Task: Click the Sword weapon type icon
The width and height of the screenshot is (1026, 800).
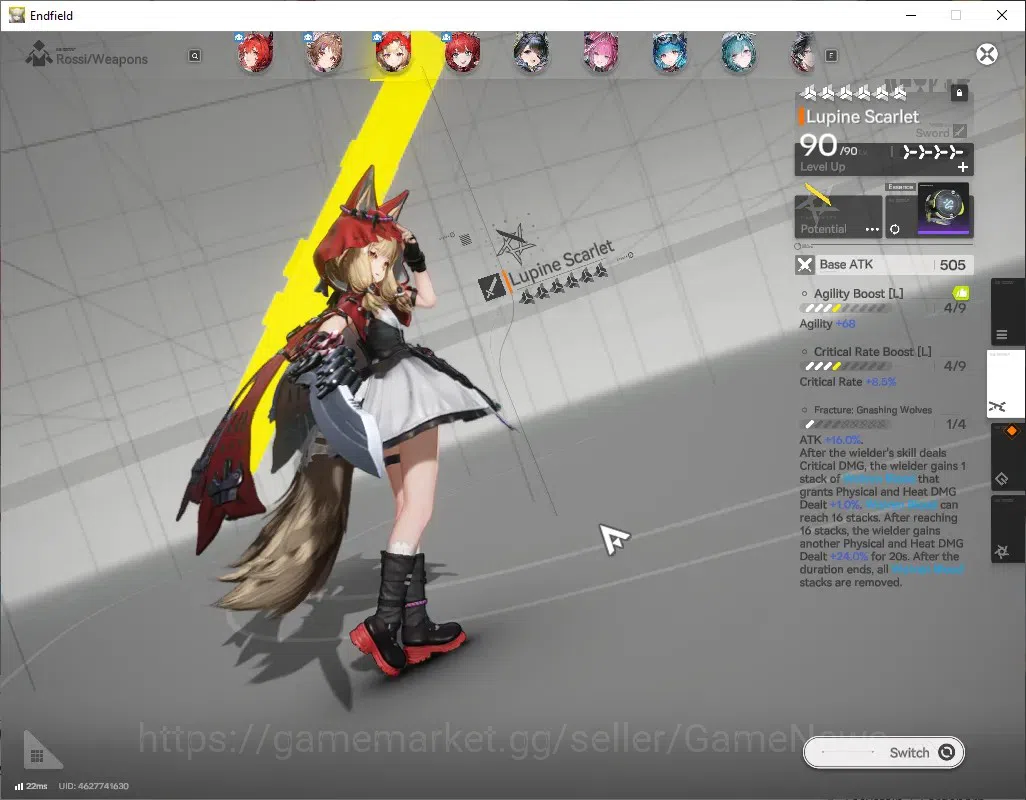Action: tap(959, 131)
